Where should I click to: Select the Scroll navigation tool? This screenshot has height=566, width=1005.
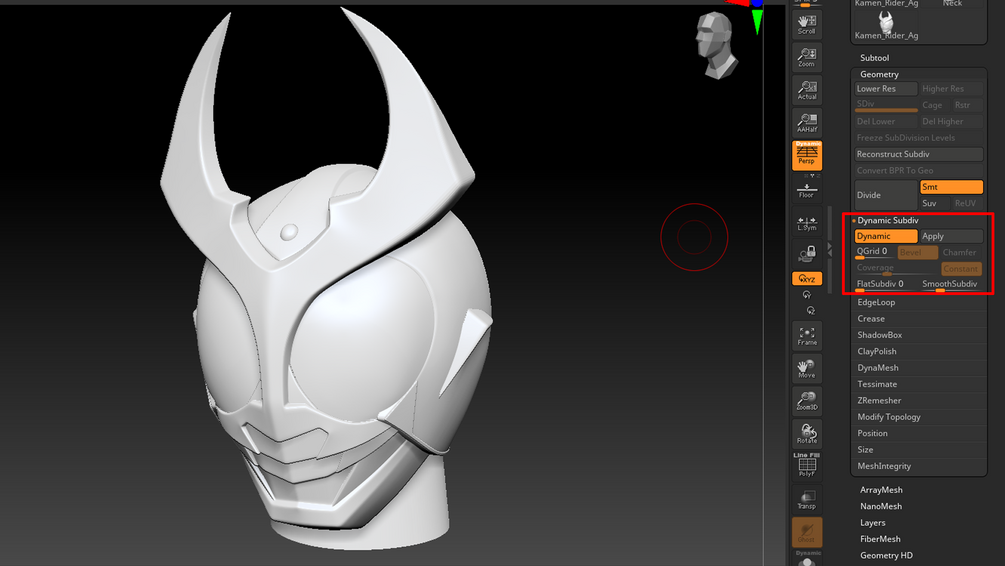pyautogui.click(x=806, y=24)
